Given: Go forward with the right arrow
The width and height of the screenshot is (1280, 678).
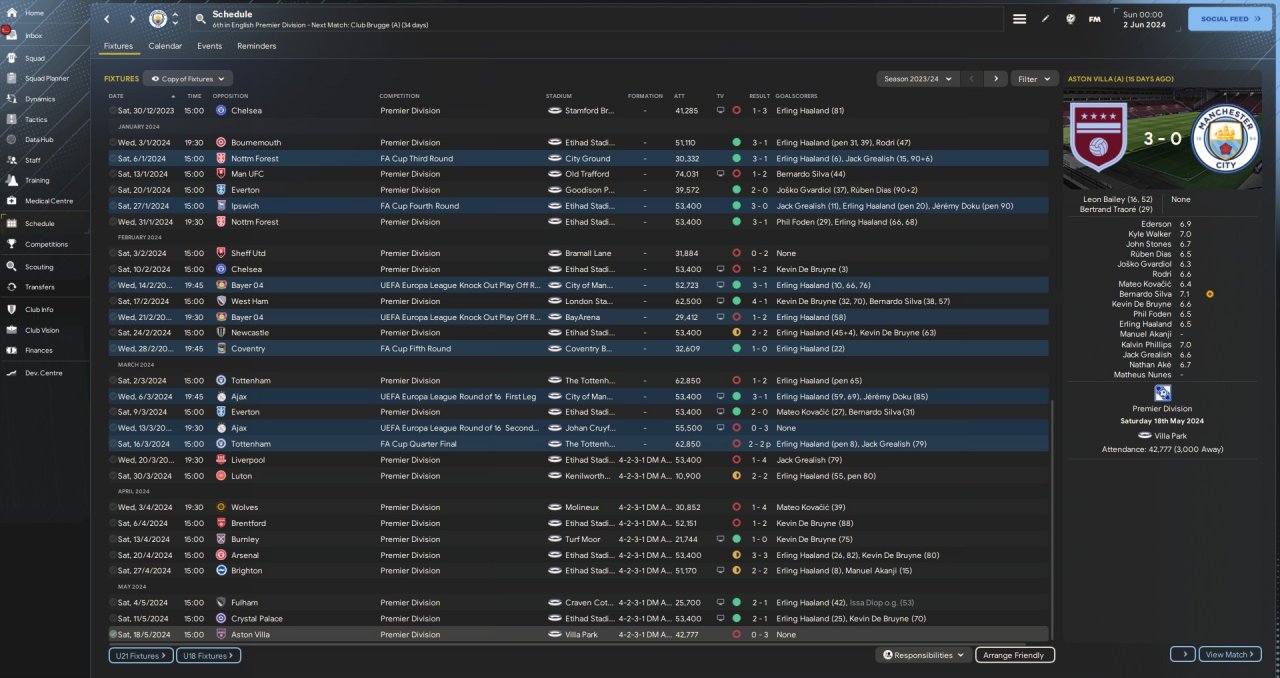Looking at the screenshot, I should [132, 19].
